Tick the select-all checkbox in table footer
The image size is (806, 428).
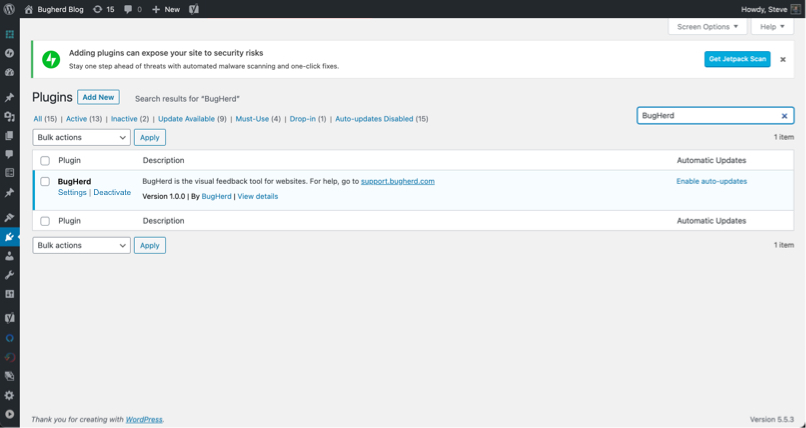coord(45,221)
